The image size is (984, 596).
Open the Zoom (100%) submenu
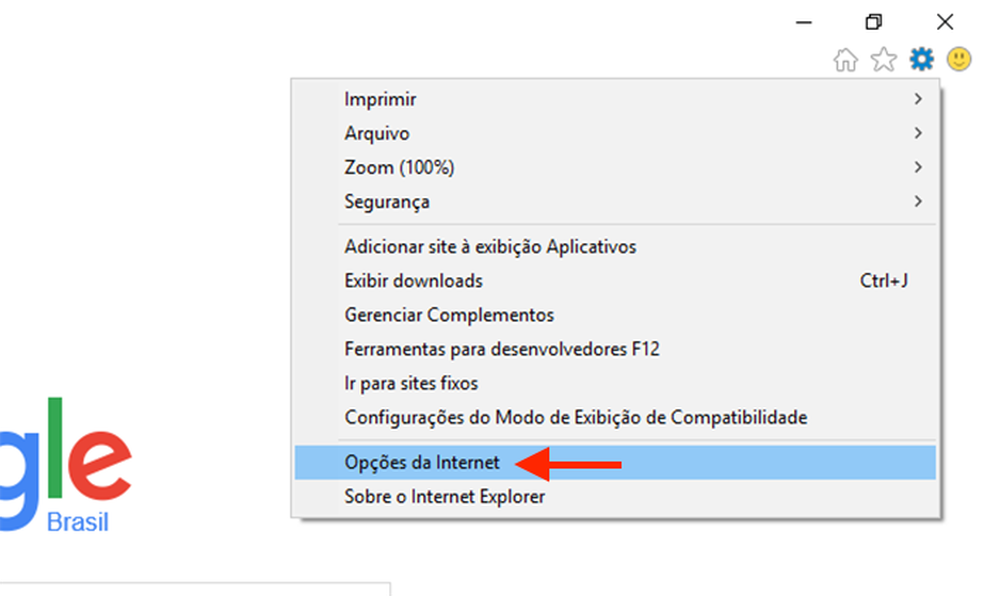917,167
